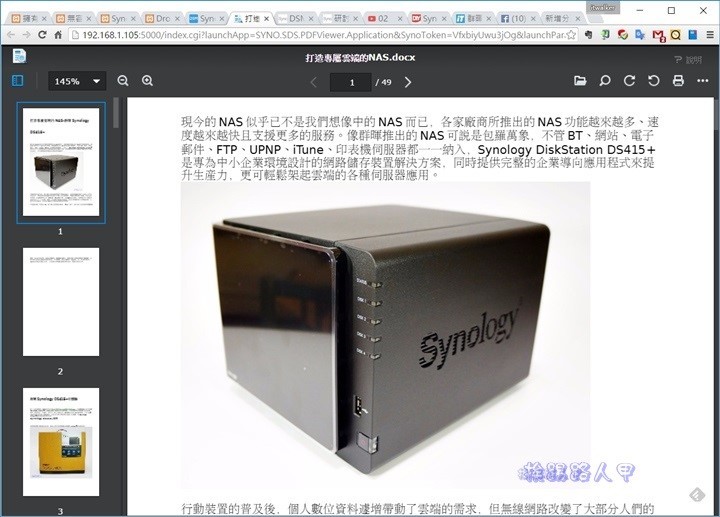Click the red-green round extension icon
720x517 pixels.
click(623, 35)
